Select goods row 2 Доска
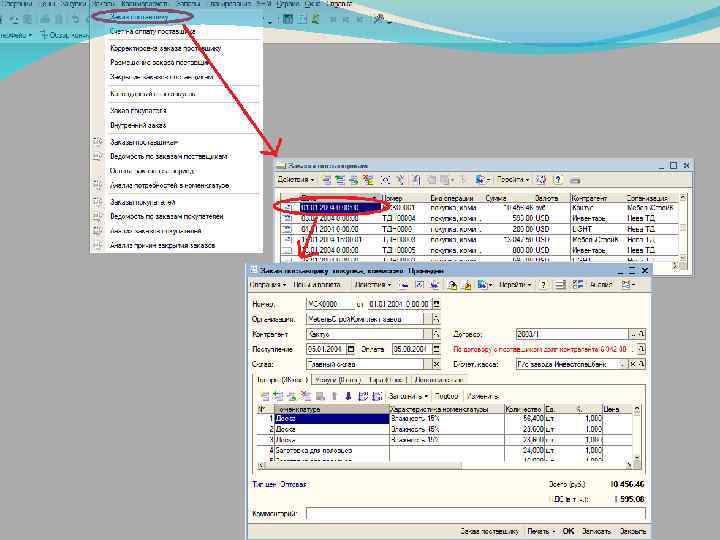 [x=445, y=429]
